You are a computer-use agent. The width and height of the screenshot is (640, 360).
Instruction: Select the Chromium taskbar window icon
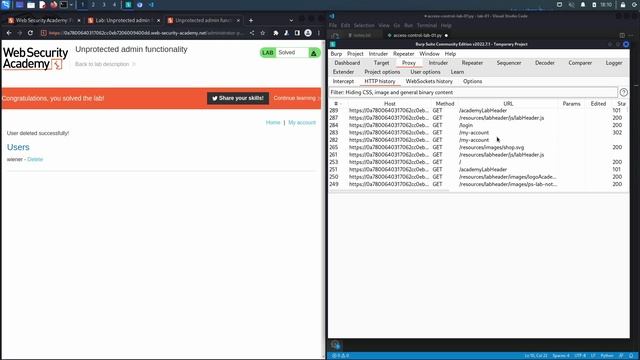click(x=140, y=4)
